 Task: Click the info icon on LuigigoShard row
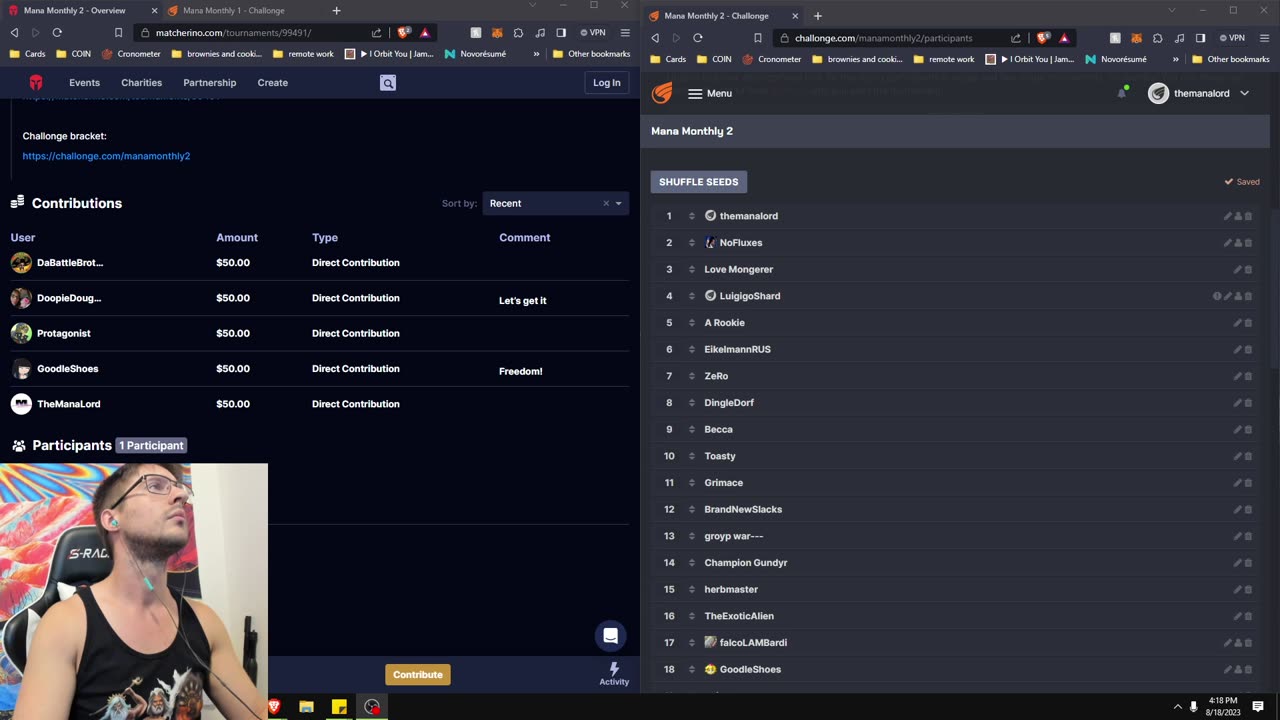(x=1217, y=296)
